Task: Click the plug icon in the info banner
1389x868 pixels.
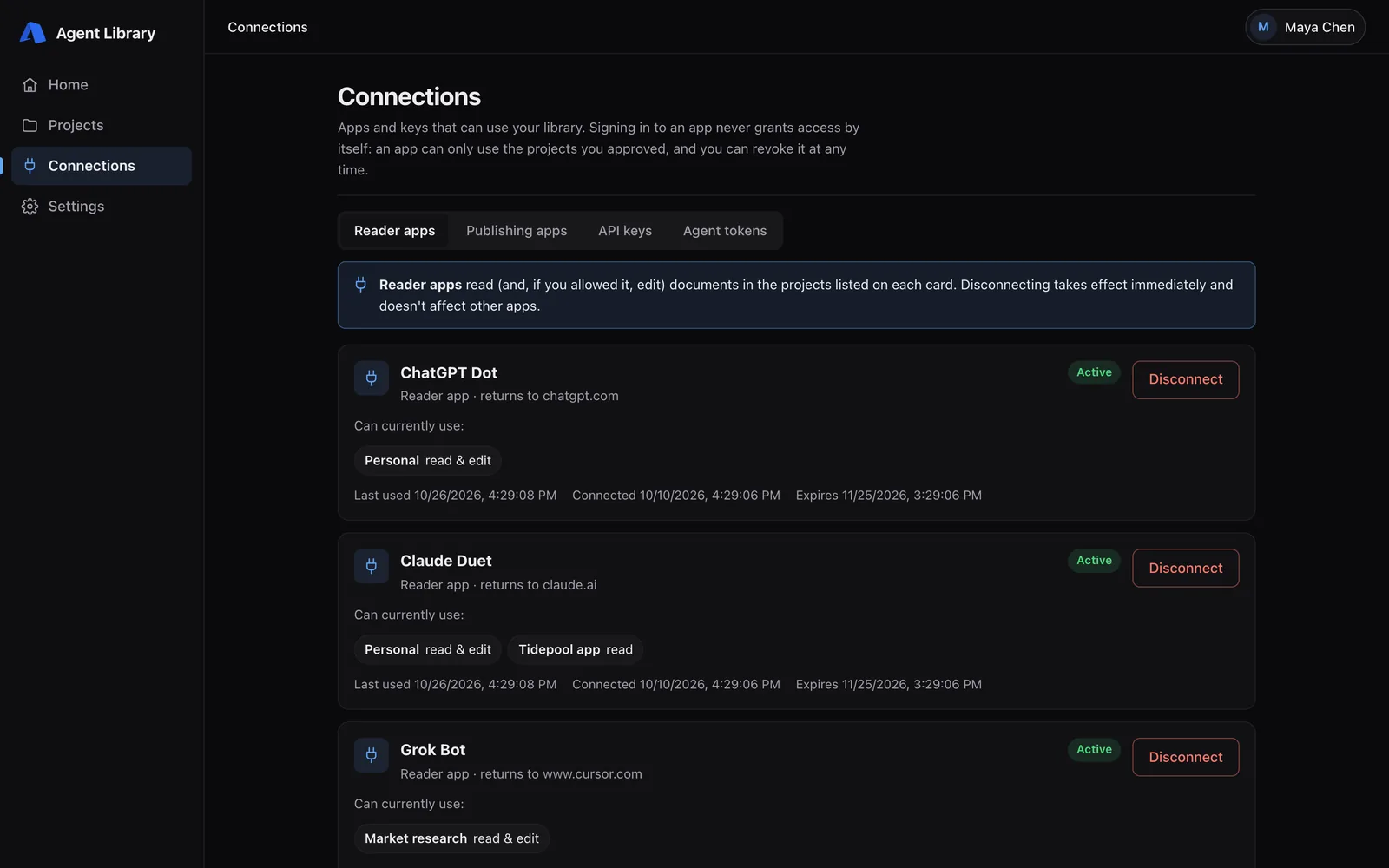Action: 361,285
